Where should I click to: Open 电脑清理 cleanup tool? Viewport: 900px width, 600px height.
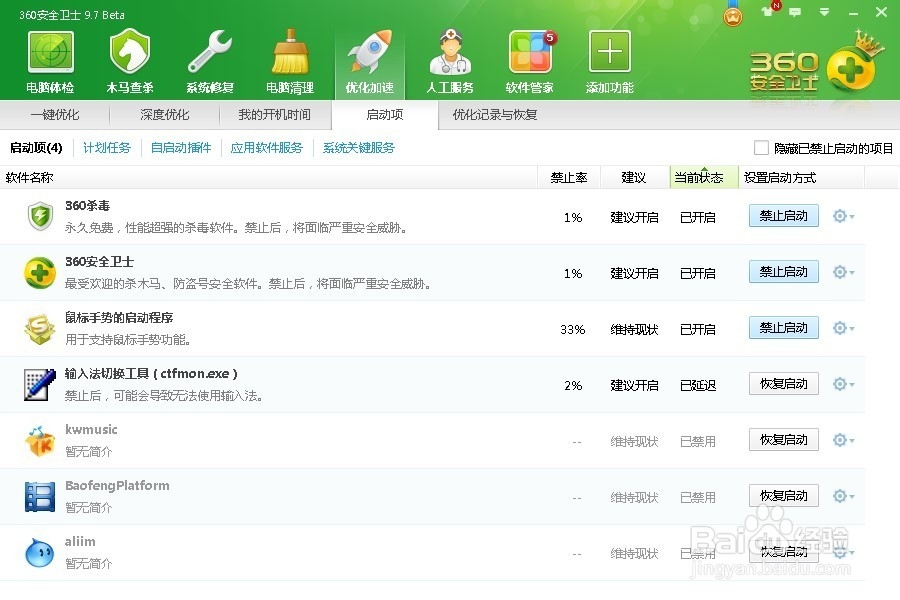288,57
